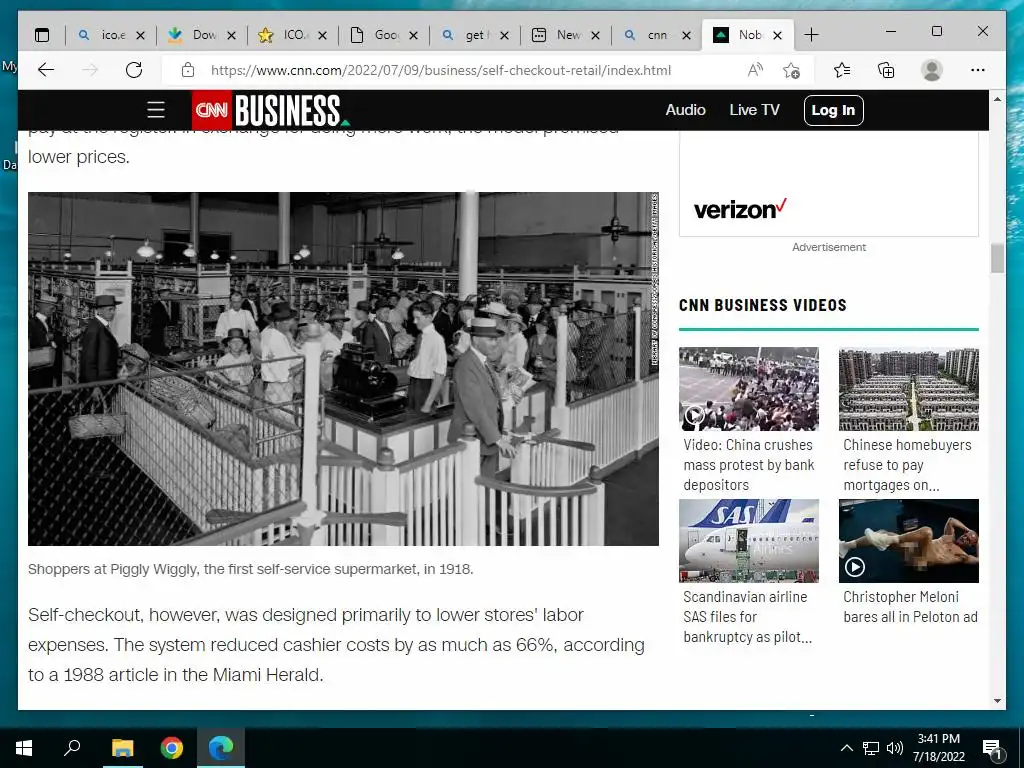Click the 'CNN BUSINESS VIDEOS' heading
This screenshot has width=1024, height=768.
(762, 305)
